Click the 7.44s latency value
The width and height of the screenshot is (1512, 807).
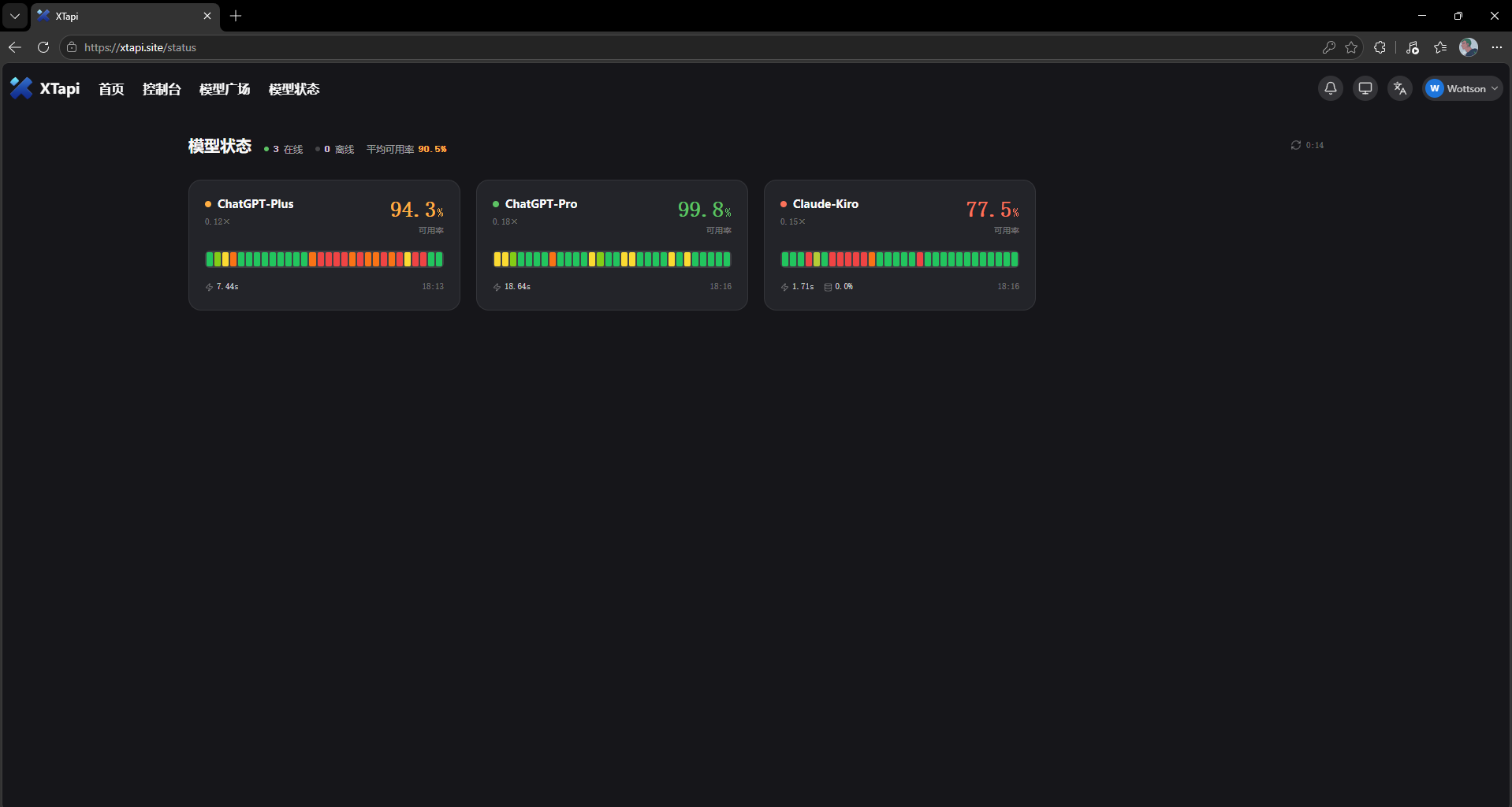click(x=228, y=287)
